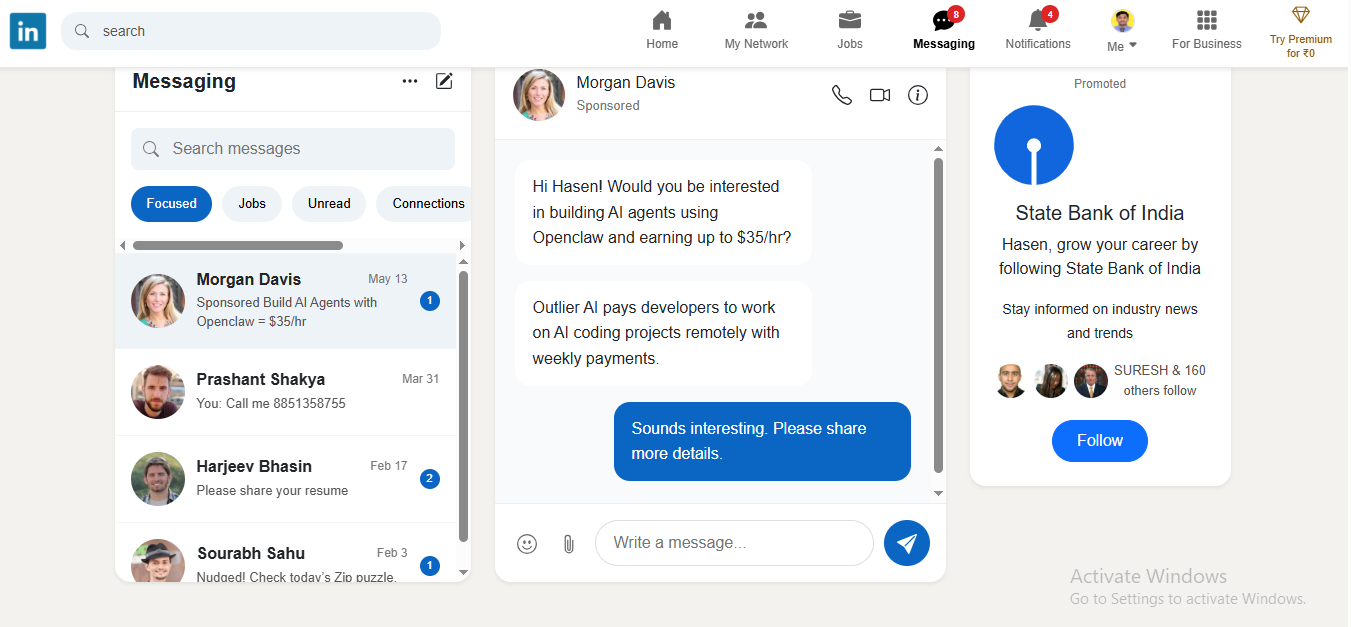The height and width of the screenshot is (627, 1351).
Task: Click chat scroll down arrow
Action: tap(938, 493)
